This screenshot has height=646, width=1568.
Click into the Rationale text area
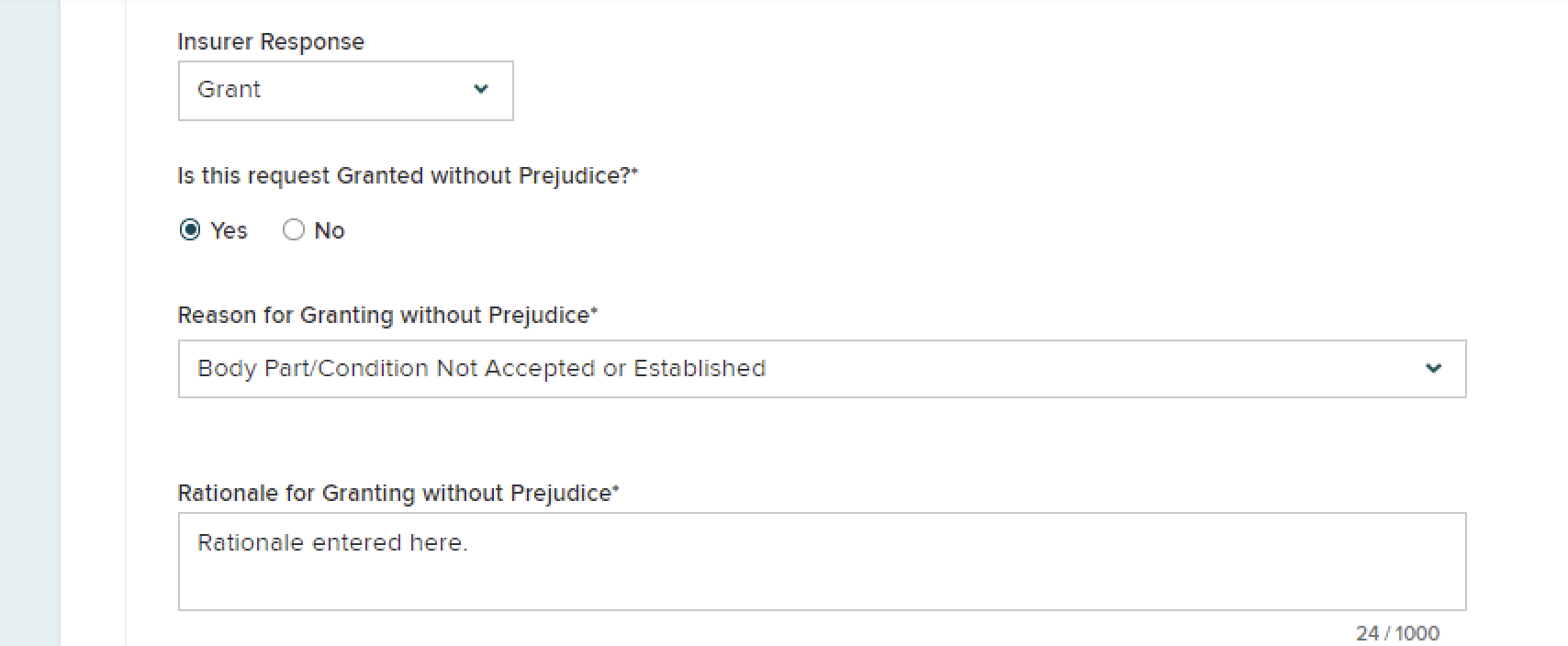[x=822, y=574]
